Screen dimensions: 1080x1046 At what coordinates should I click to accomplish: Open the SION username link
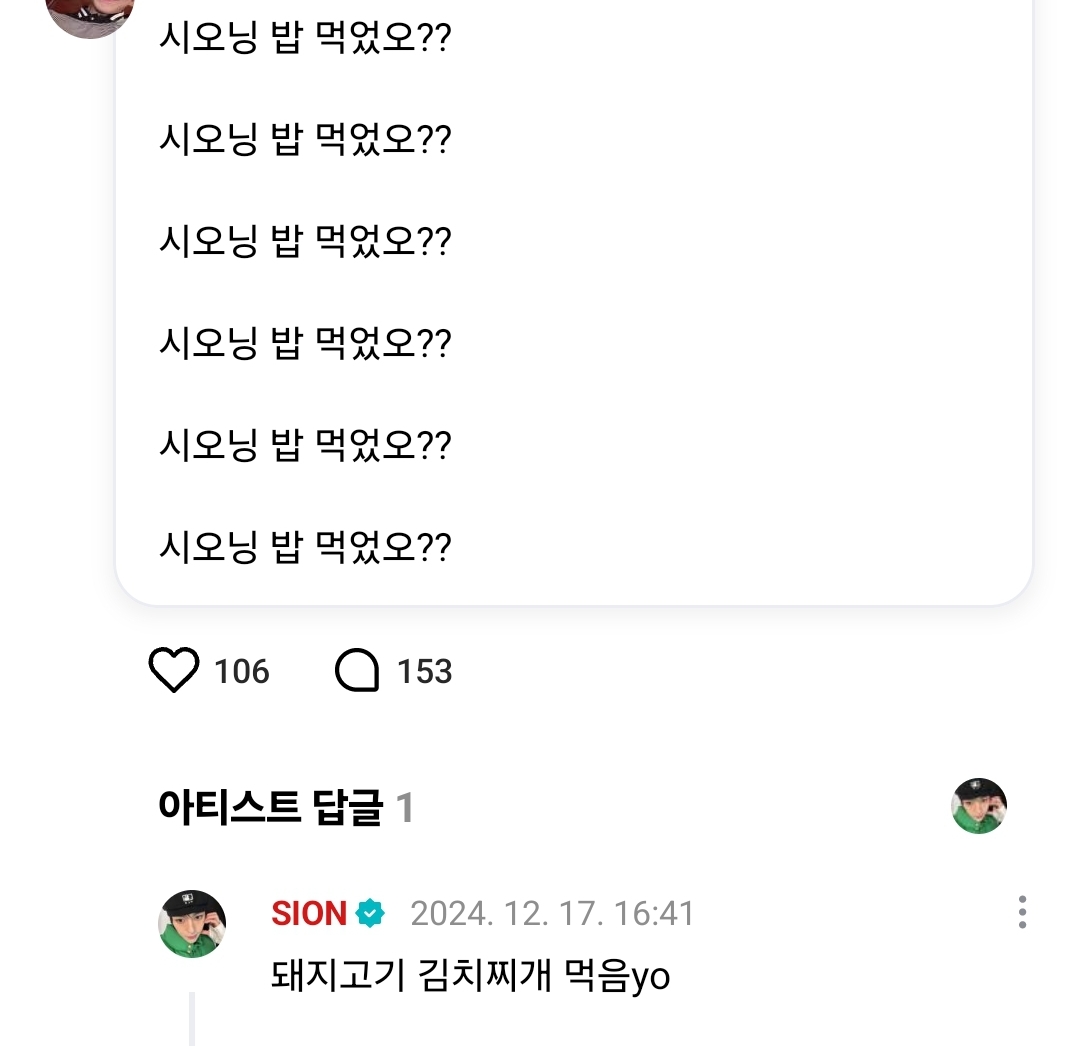308,913
